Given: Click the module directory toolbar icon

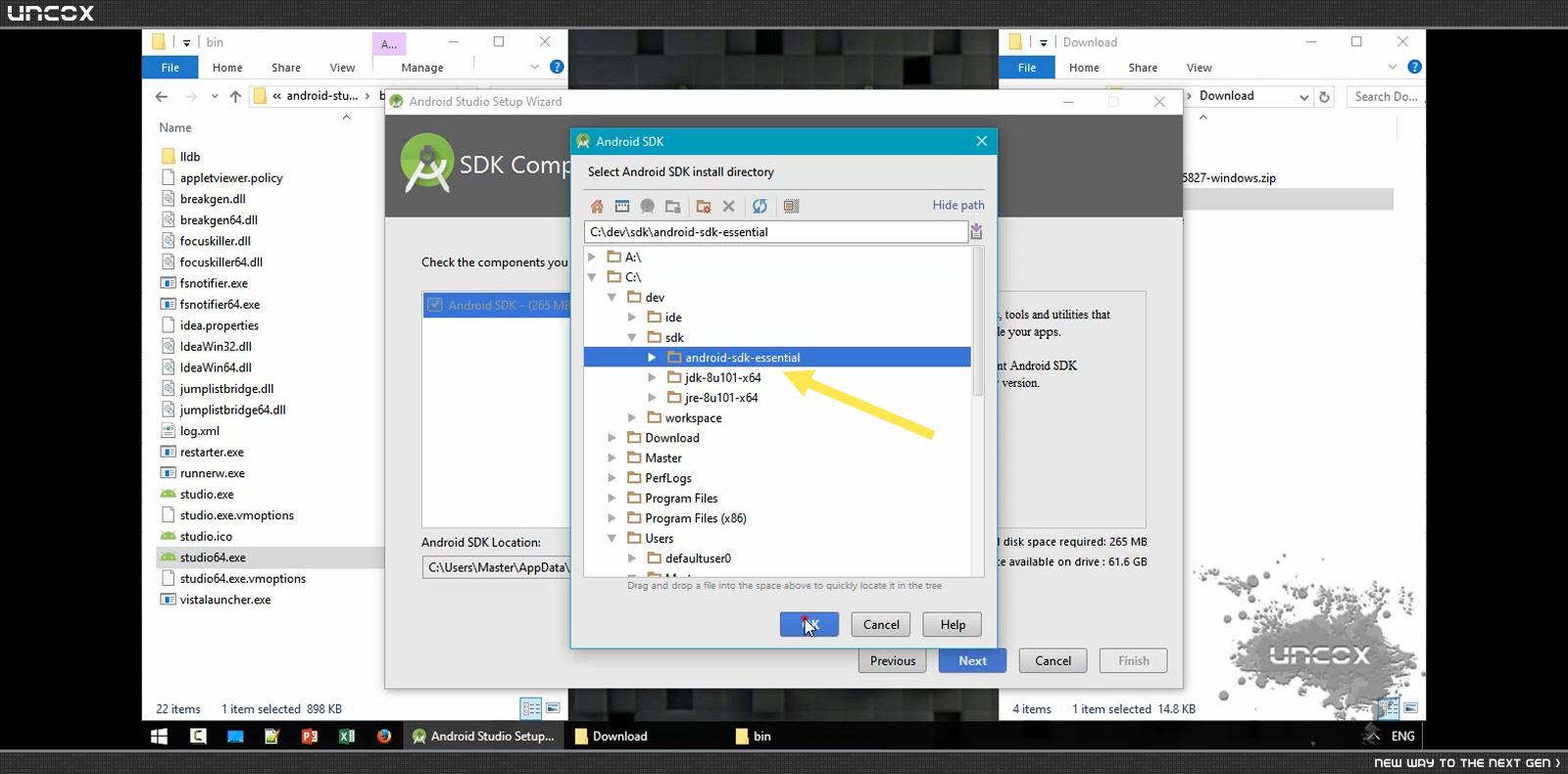Looking at the screenshot, I should click(673, 206).
